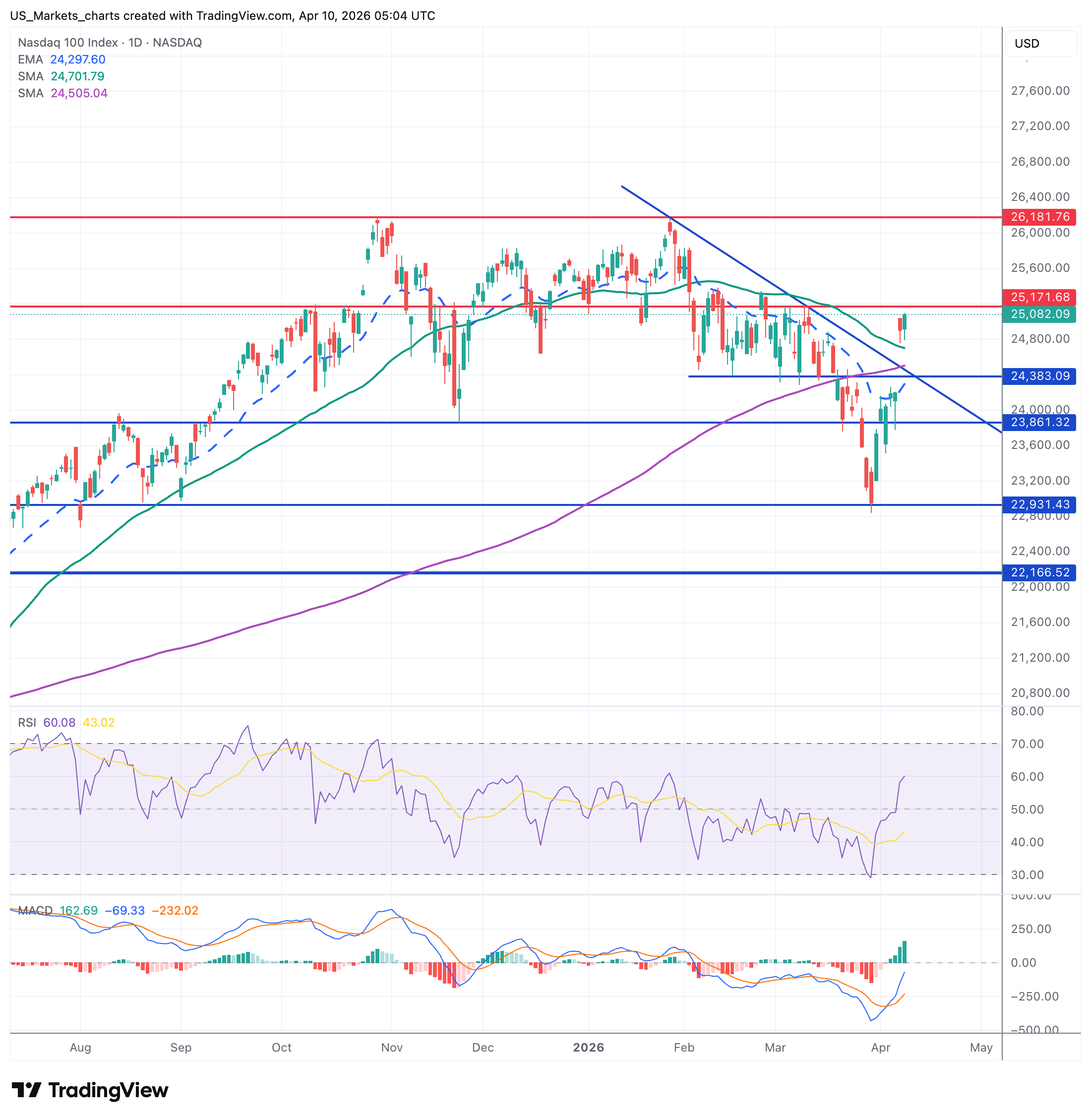Click the RSI indicator legend label
Image resolution: width=1091 pixels, height=1120 pixels.
[27, 722]
